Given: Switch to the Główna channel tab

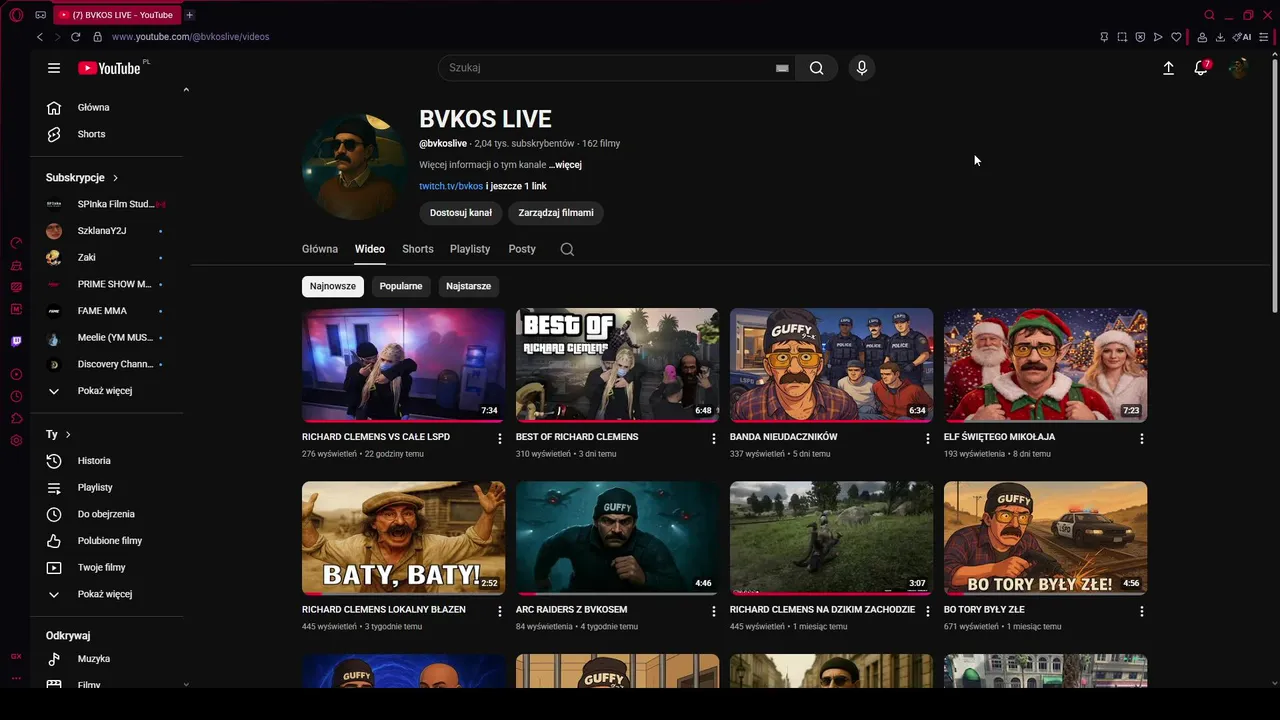Looking at the screenshot, I should point(320,249).
